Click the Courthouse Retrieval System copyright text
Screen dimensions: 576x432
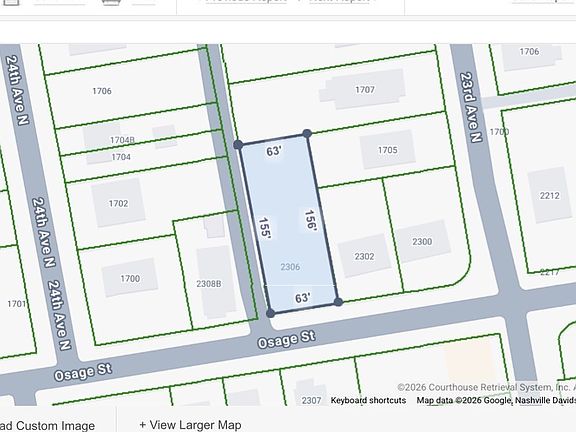pos(486,387)
